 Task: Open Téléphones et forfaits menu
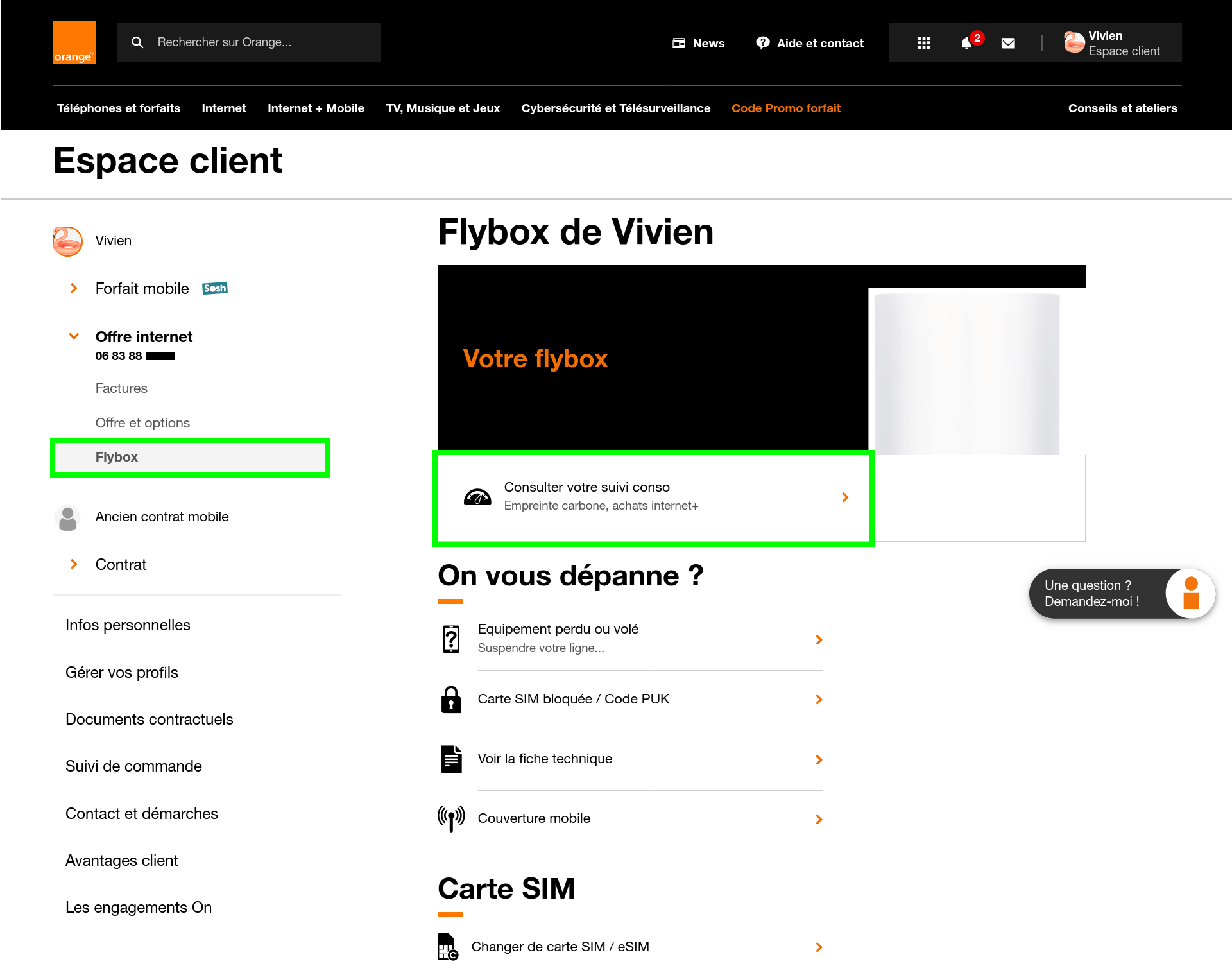(x=119, y=108)
